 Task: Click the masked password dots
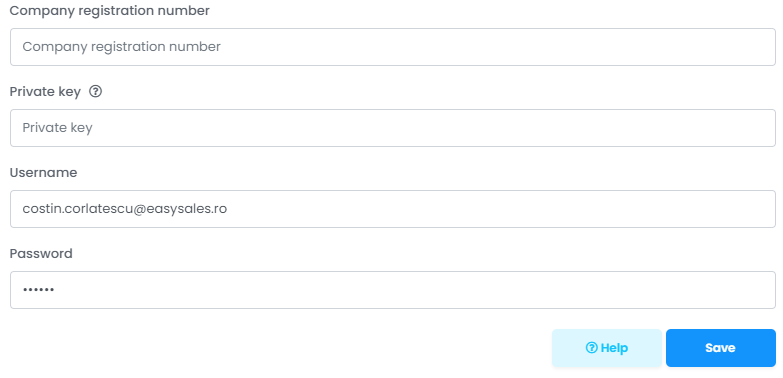point(38,290)
